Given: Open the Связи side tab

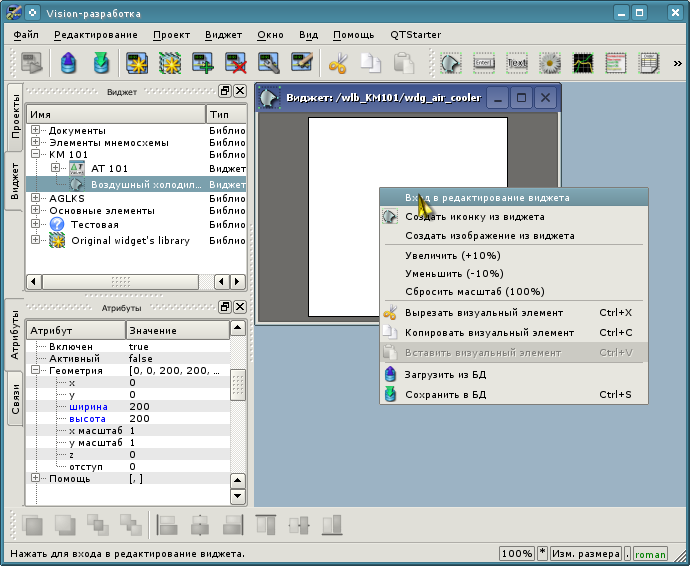Looking at the screenshot, I should [x=15, y=400].
